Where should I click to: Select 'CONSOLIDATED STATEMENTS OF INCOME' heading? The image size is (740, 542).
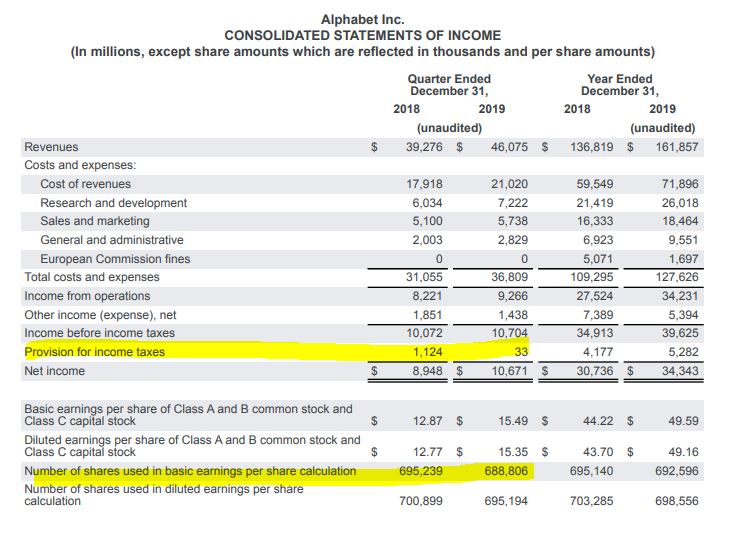(362, 35)
